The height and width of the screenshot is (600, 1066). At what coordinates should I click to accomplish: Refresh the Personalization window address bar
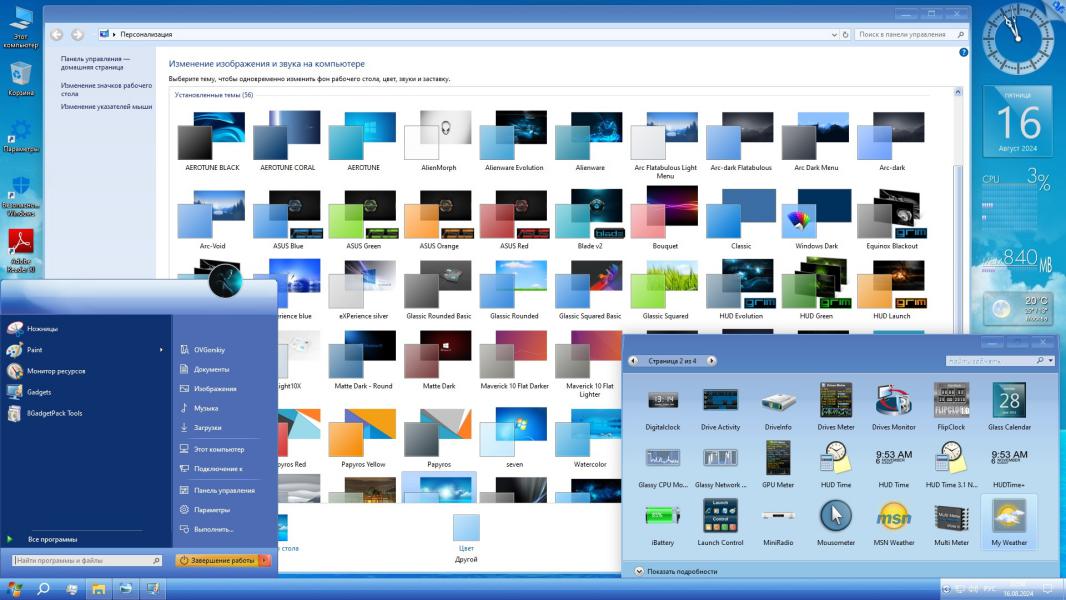pos(846,35)
